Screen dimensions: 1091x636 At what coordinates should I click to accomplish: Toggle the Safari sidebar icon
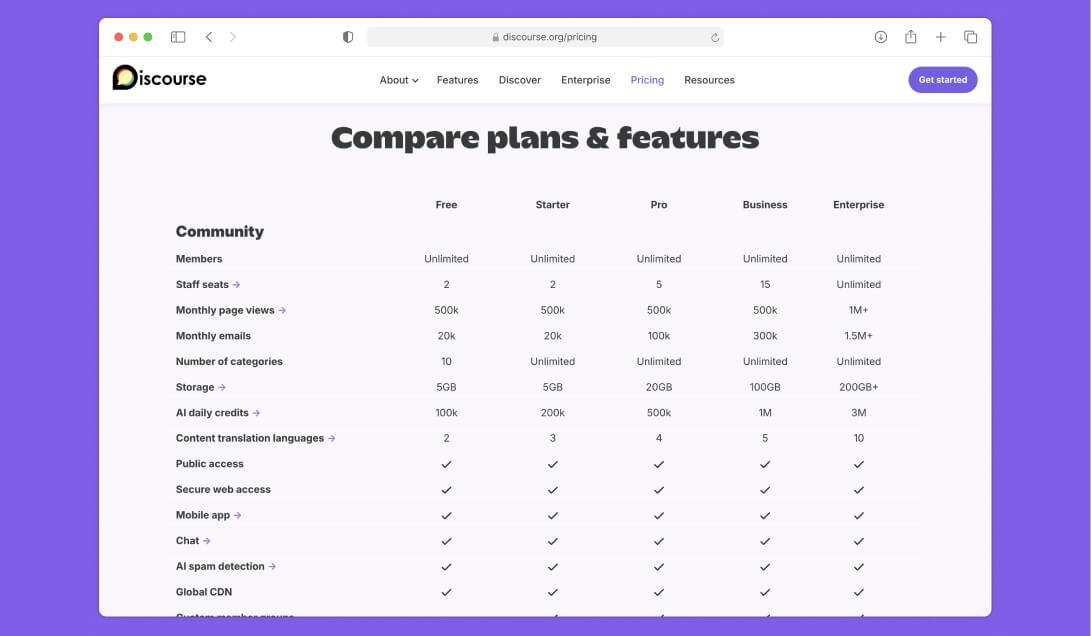[178, 37]
